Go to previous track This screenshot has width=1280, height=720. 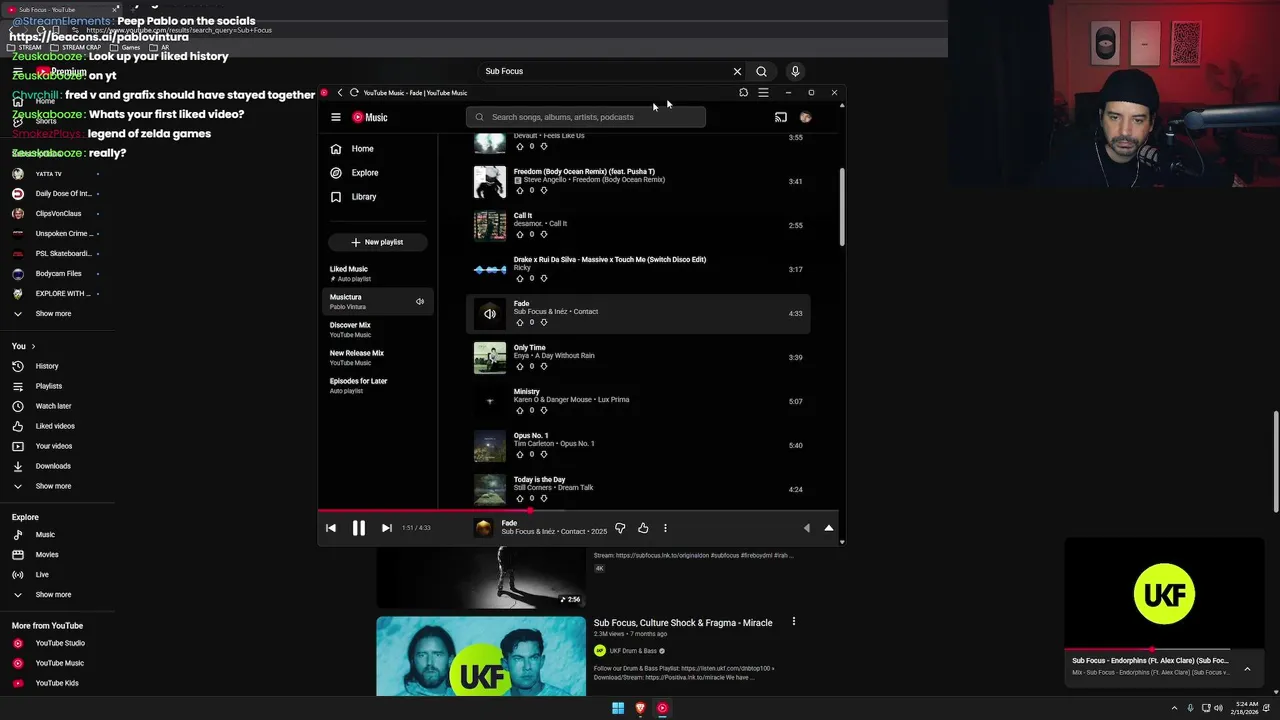pyautogui.click(x=331, y=528)
